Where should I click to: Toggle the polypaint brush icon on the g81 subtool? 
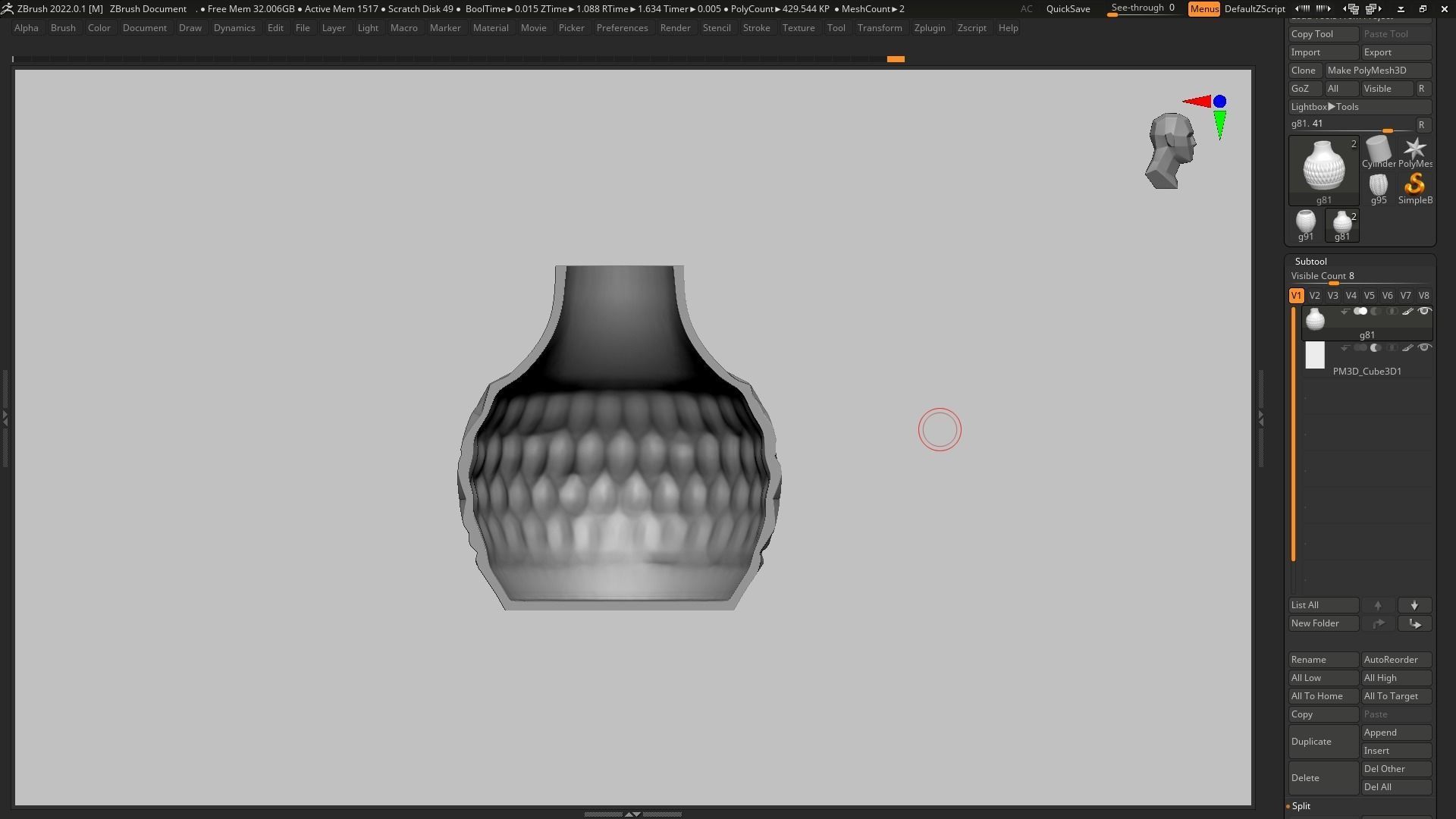[1407, 312]
